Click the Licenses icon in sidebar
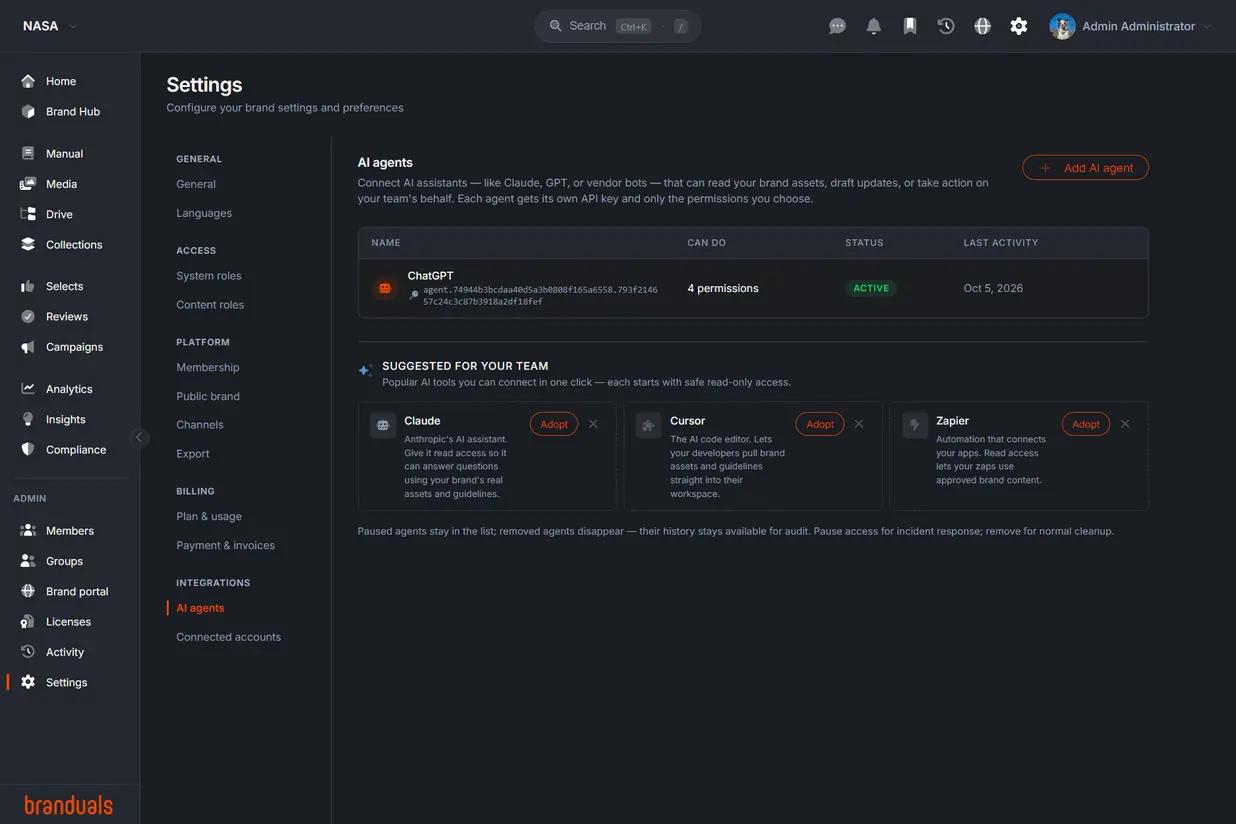The height and width of the screenshot is (824, 1236). pyautogui.click(x=28, y=622)
